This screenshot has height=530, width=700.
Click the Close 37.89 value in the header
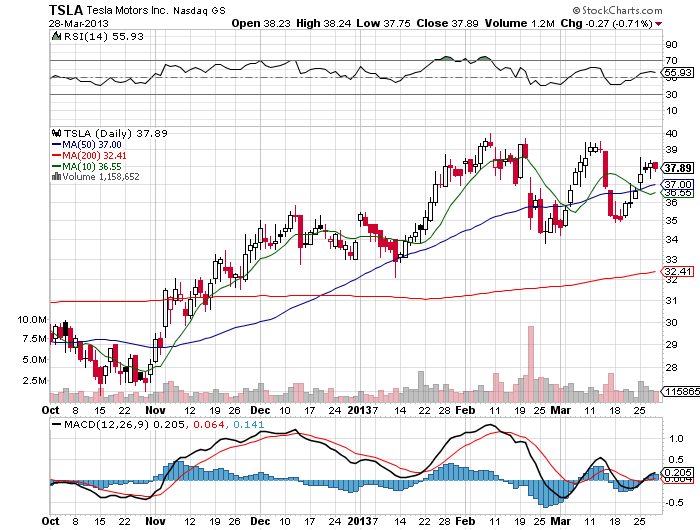point(447,23)
